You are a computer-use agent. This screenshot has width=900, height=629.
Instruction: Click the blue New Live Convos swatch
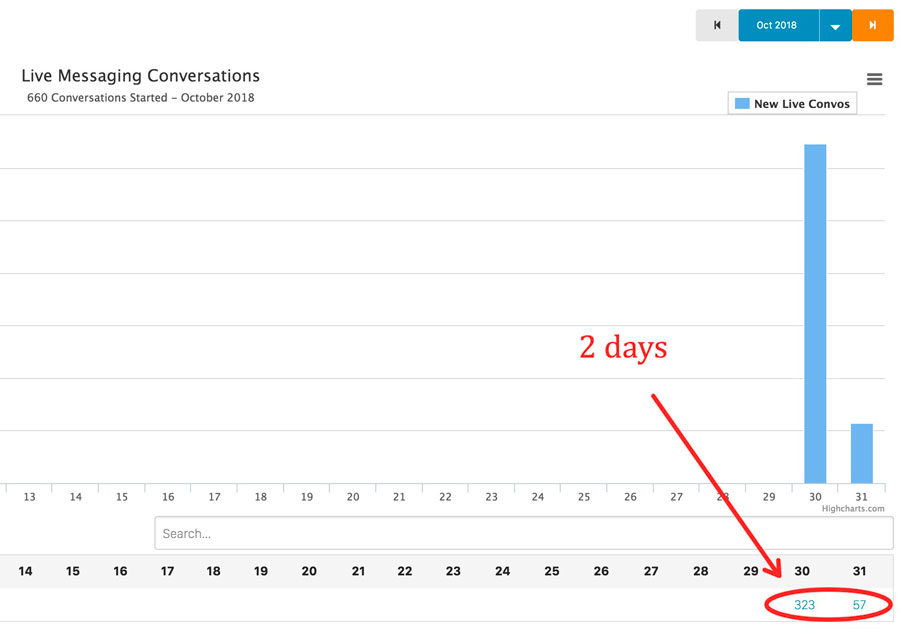pyautogui.click(x=742, y=104)
